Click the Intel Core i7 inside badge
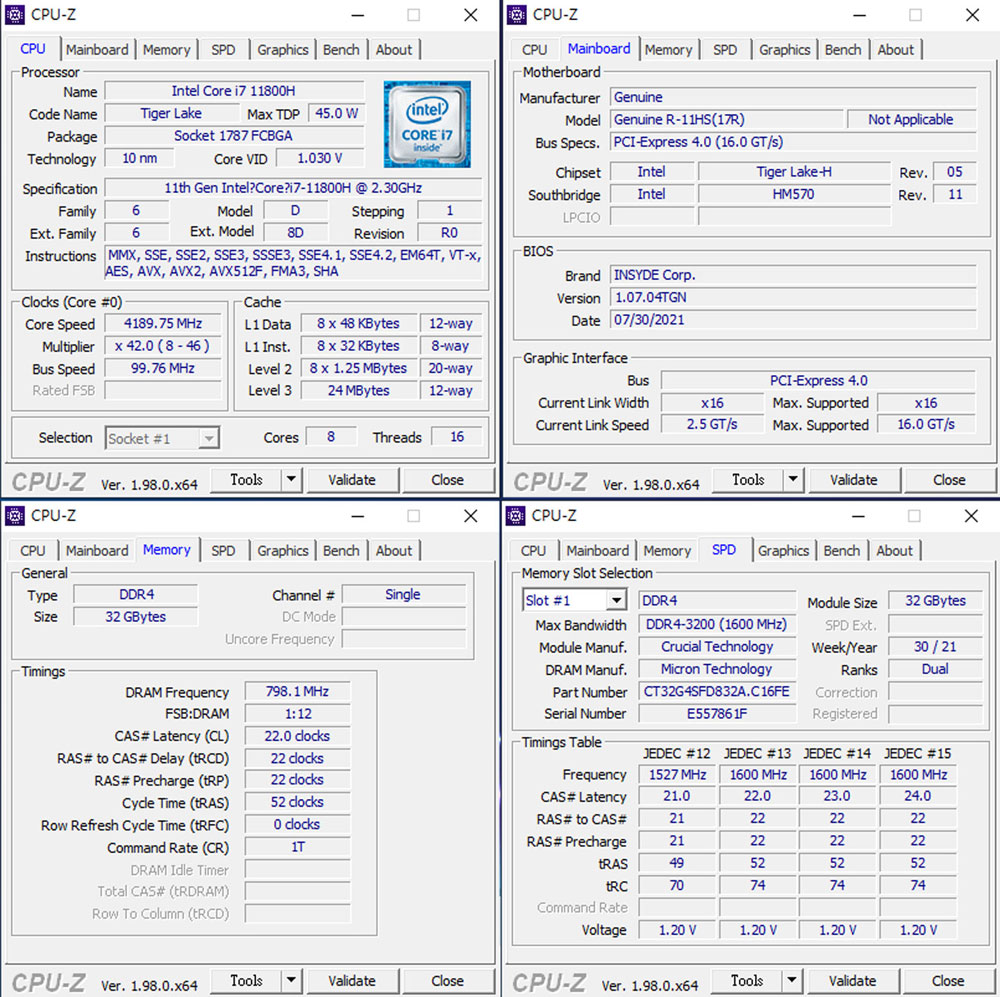This screenshot has height=997, width=1000. click(x=427, y=122)
